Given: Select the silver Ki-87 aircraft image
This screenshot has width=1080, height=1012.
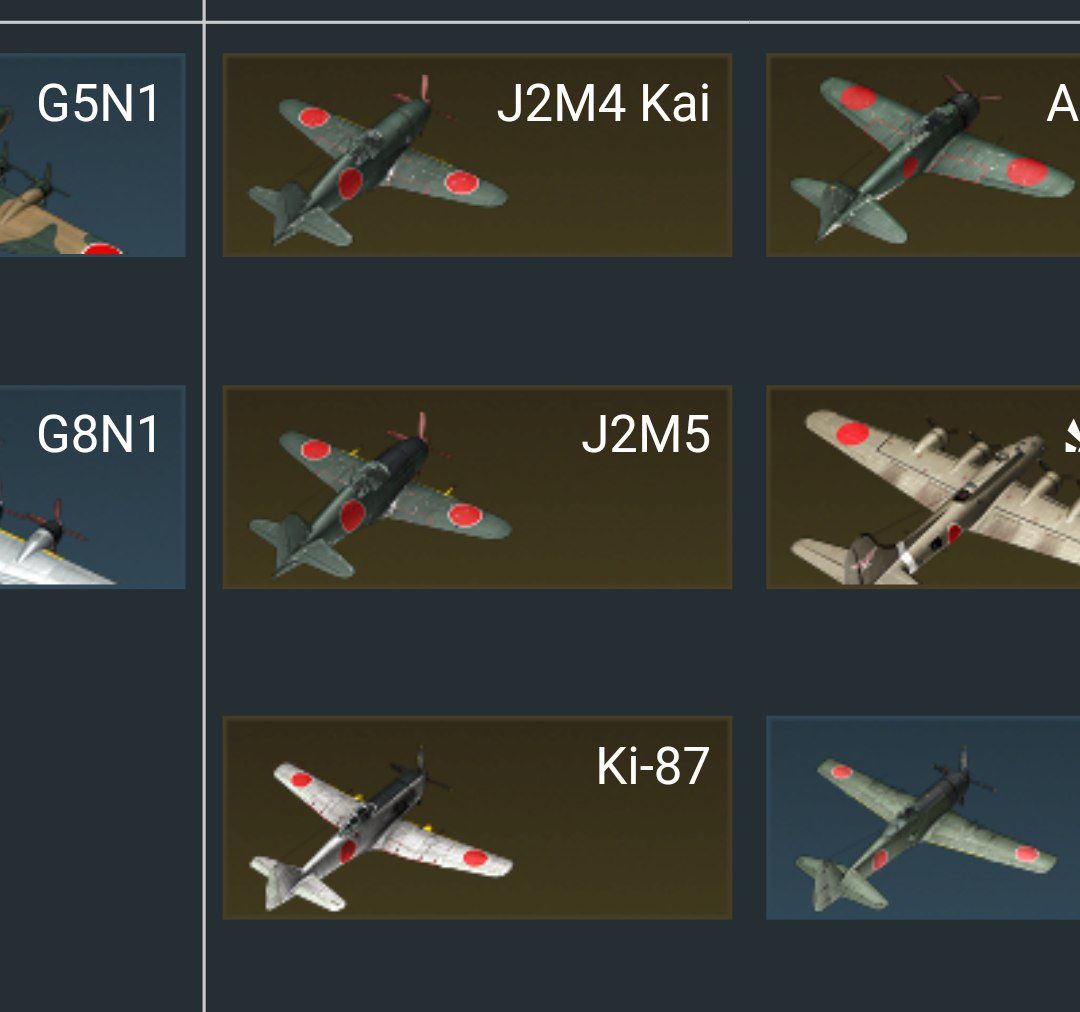Looking at the screenshot, I should (380, 828).
